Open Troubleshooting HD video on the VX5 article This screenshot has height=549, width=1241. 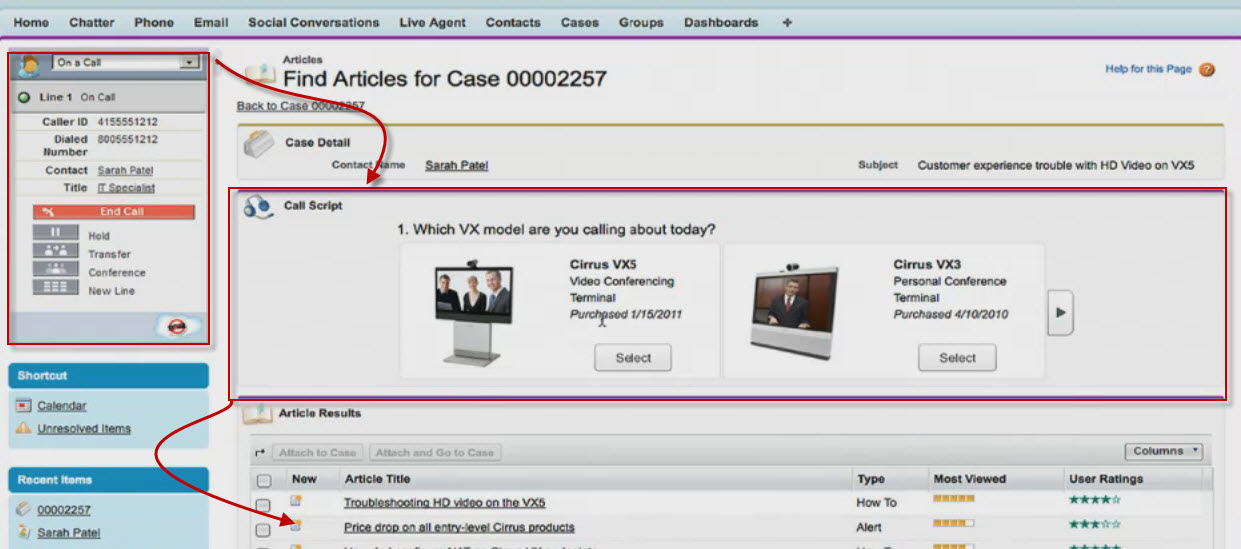click(x=445, y=503)
